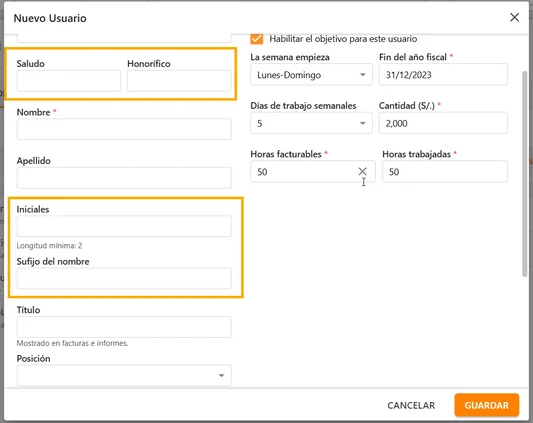Focus the Saludo input field
The image size is (533, 423).
69,81
